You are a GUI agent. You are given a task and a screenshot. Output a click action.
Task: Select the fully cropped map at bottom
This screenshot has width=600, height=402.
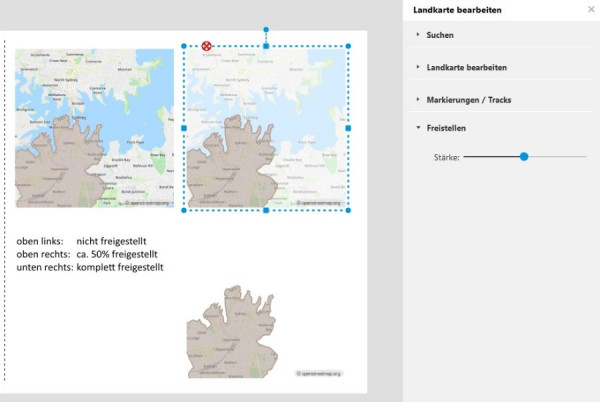pyautogui.click(x=232, y=332)
